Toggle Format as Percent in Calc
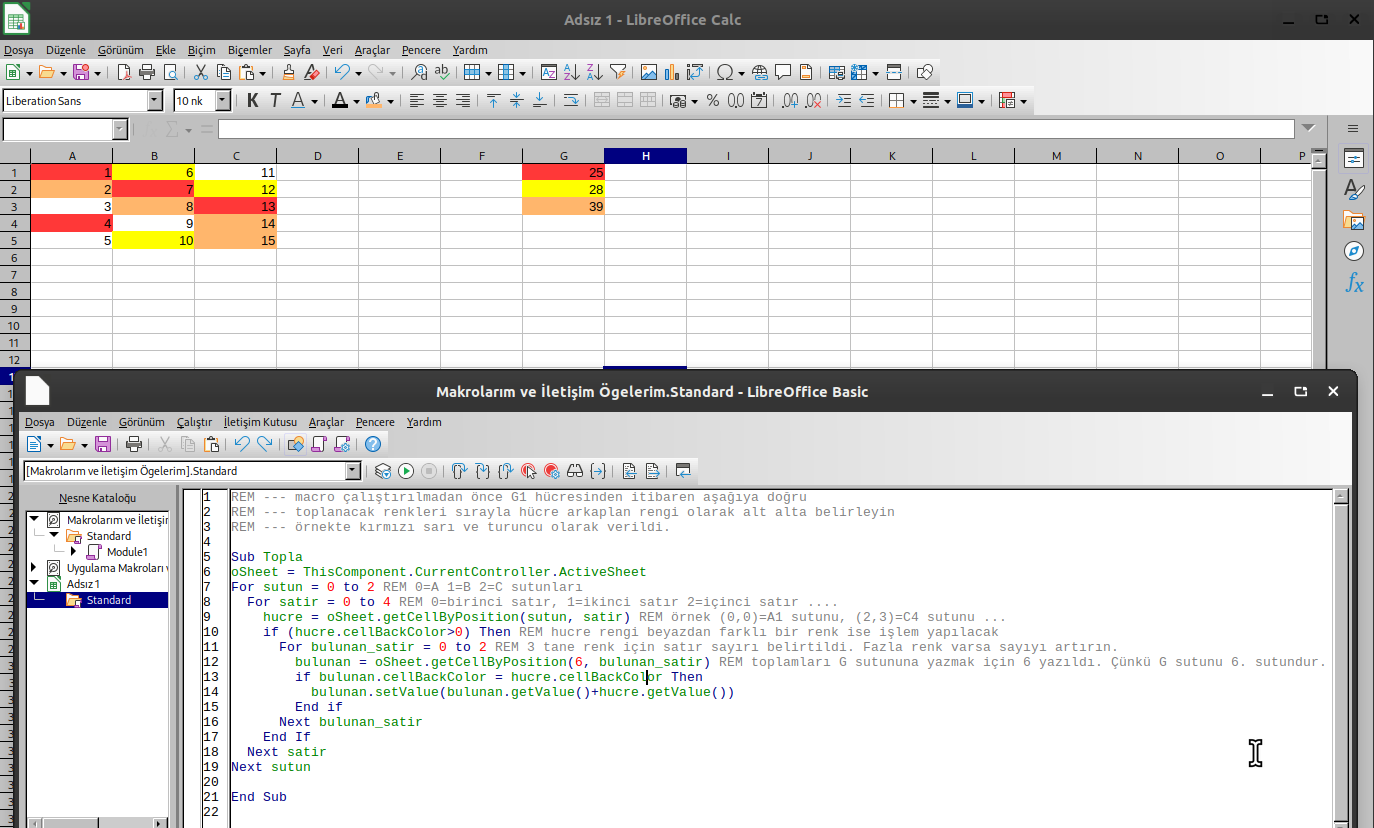The width and height of the screenshot is (1374, 828). point(712,100)
